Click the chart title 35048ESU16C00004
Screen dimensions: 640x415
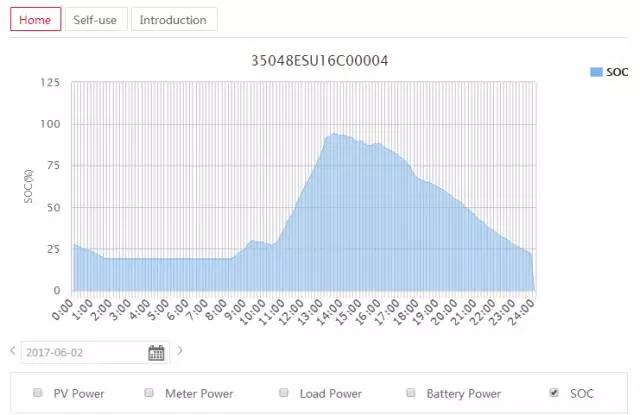coord(319,61)
